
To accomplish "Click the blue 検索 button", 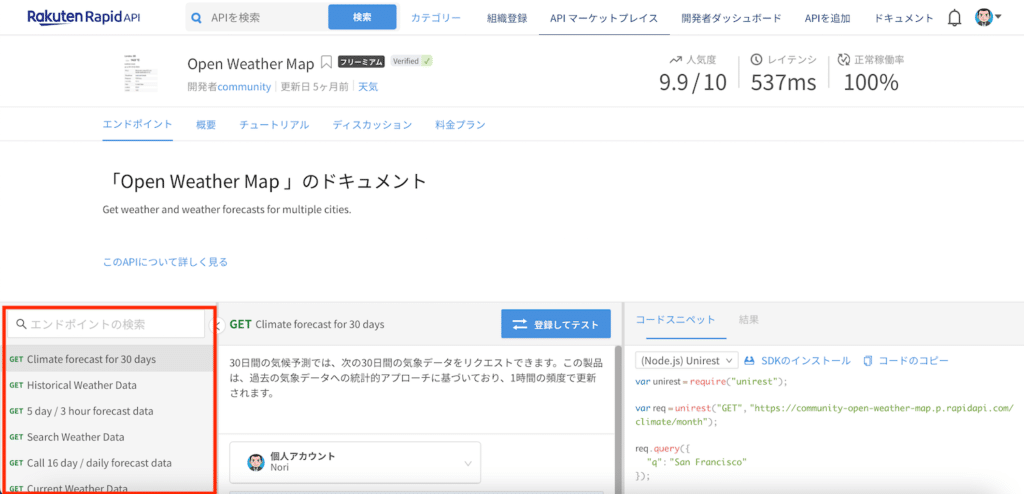I will coord(361,17).
